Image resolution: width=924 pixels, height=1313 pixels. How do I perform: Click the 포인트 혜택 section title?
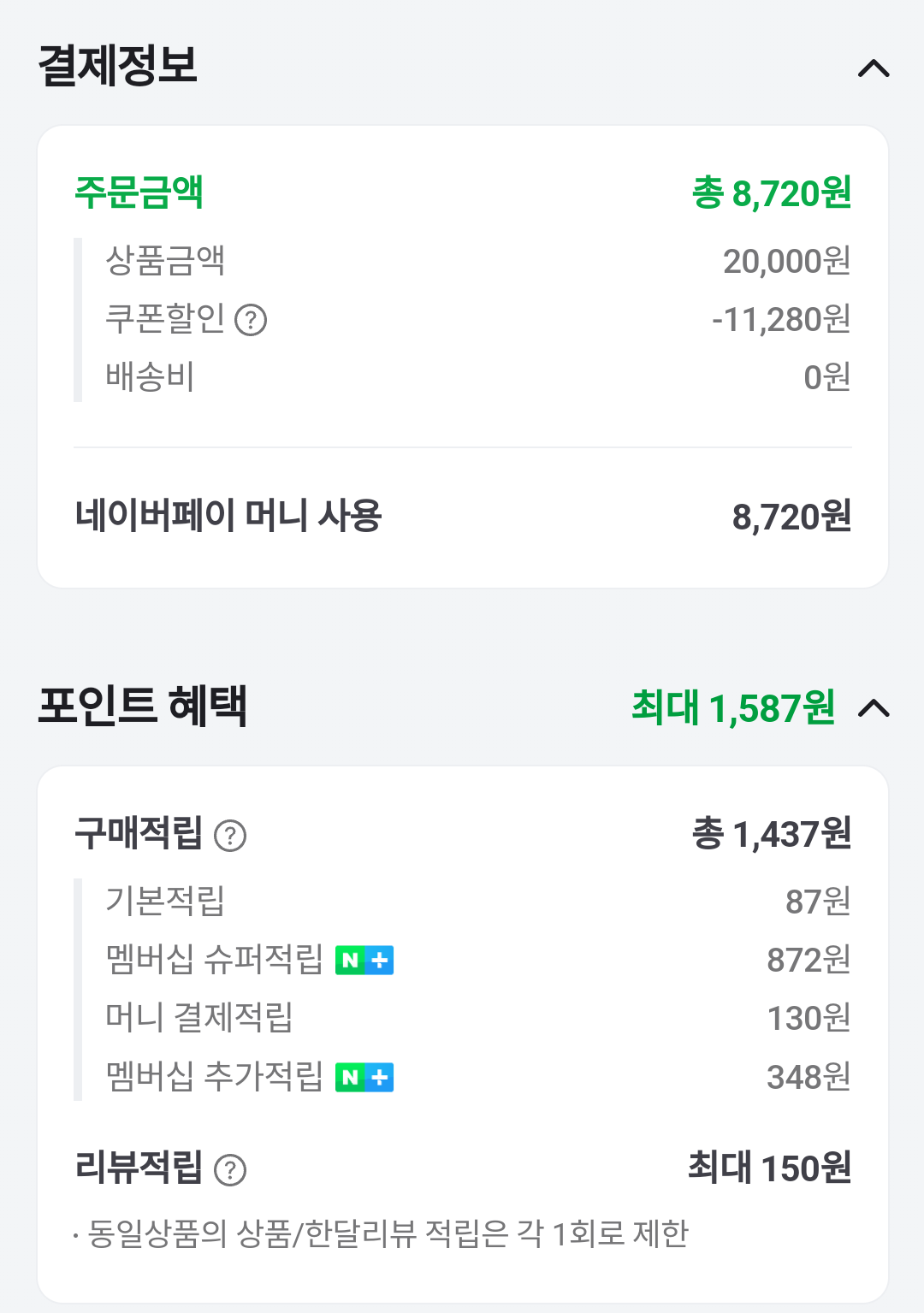click(x=143, y=707)
